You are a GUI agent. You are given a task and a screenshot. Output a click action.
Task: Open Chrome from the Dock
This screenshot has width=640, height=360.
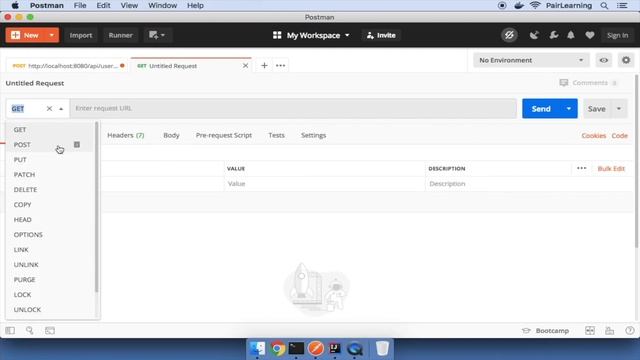pos(278,349)
